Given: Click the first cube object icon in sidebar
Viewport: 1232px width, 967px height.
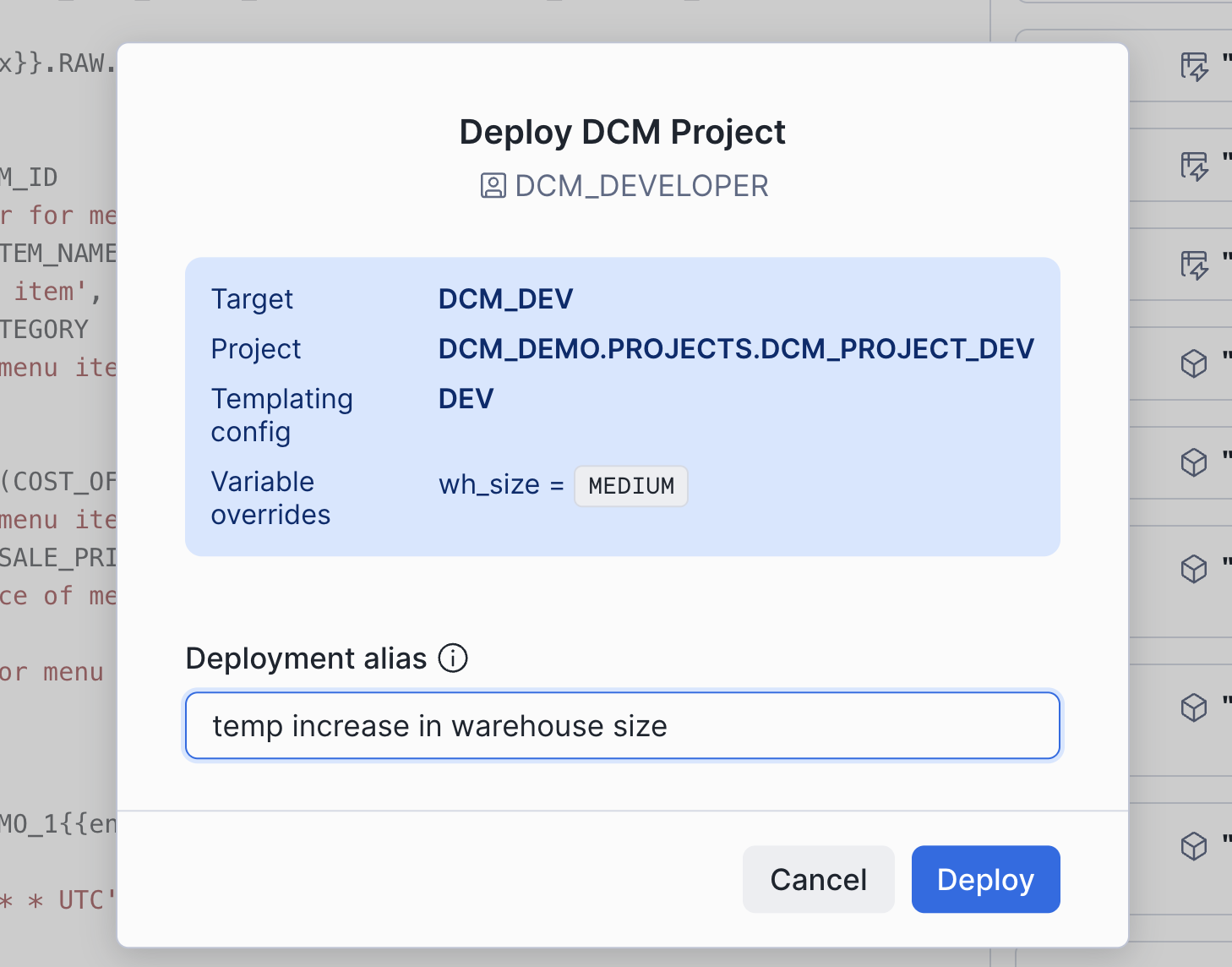Looking at the screenshot, I should (x=1192, y=363).
